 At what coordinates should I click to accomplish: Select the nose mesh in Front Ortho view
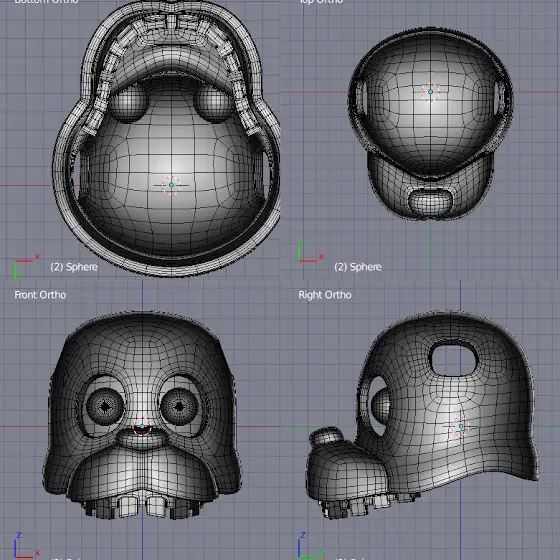(142, 438)
